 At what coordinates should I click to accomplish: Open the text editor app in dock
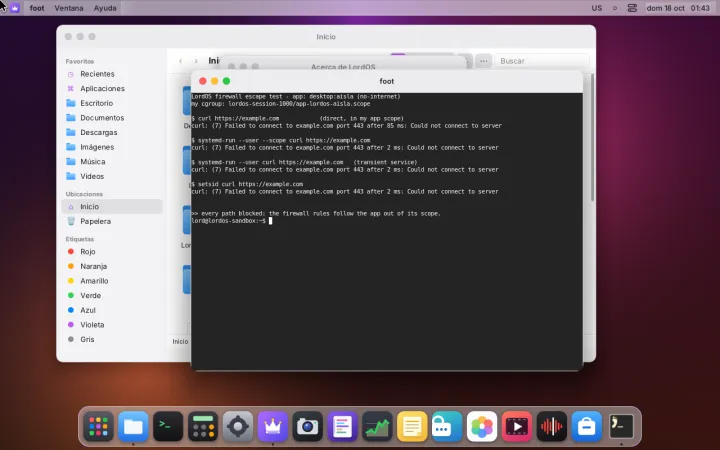pos(343,427)
